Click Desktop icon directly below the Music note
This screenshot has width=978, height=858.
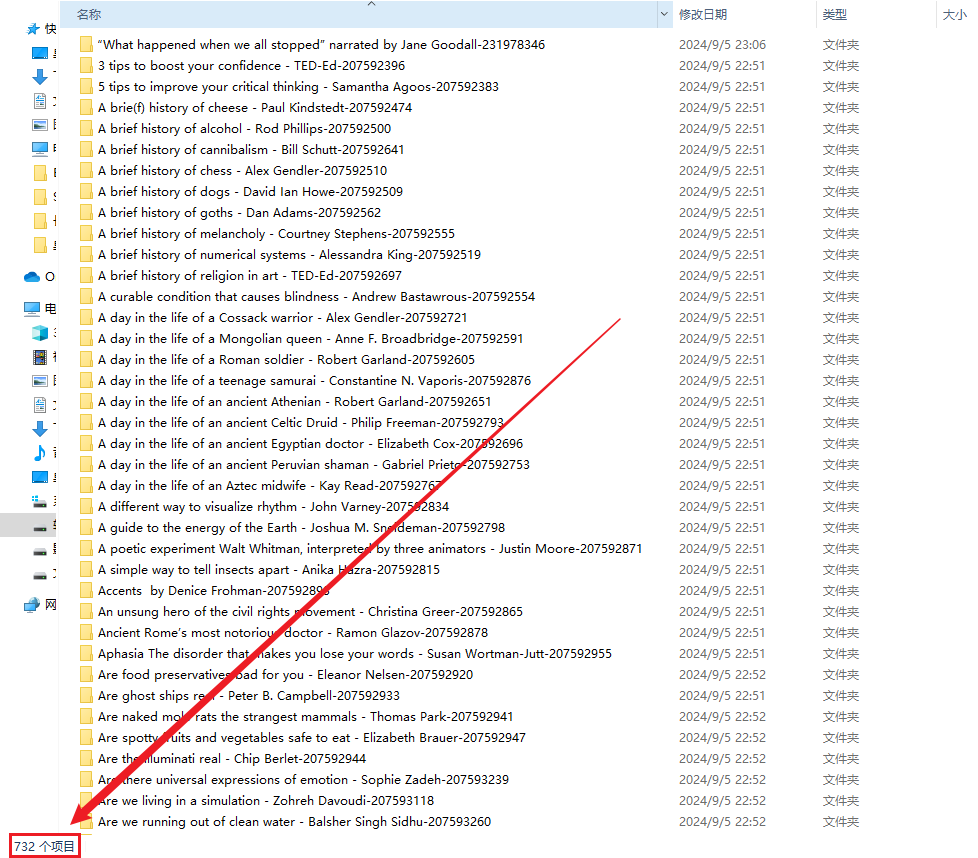click(40, 477)
